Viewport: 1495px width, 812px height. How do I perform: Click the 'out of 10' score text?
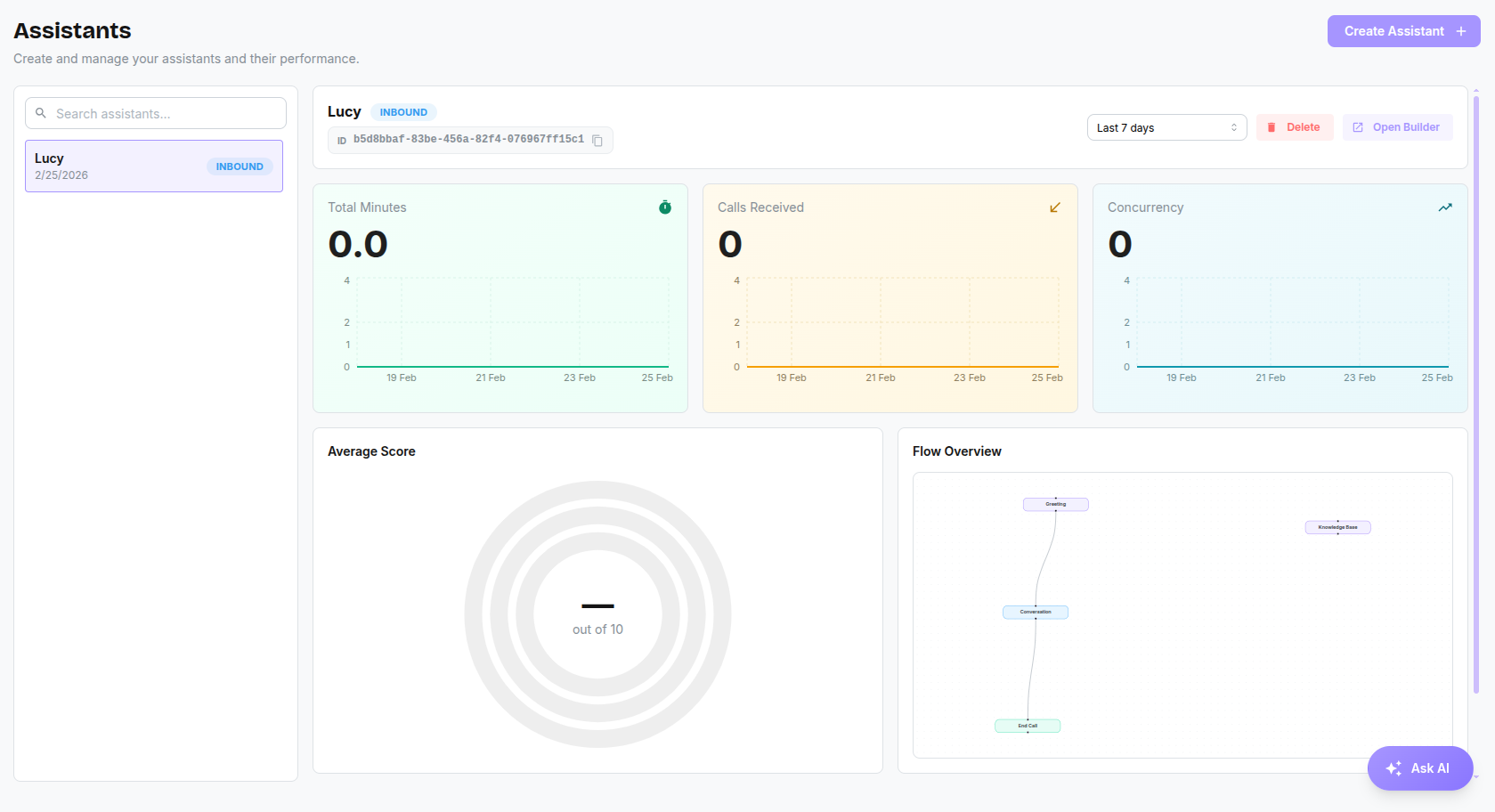[x=597, y=629]
